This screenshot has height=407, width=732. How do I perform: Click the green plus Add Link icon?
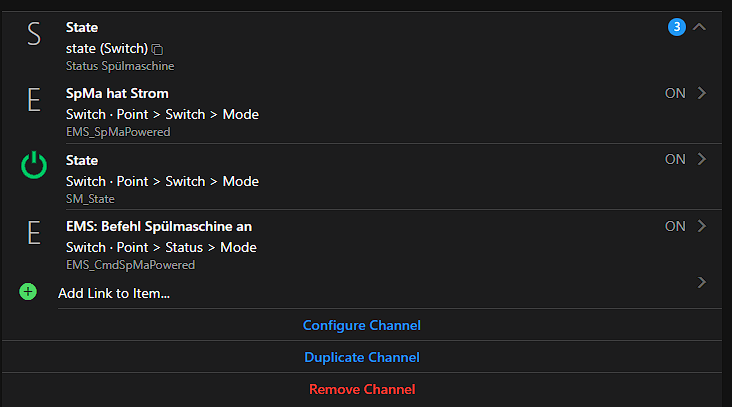[x=28, y=292]
